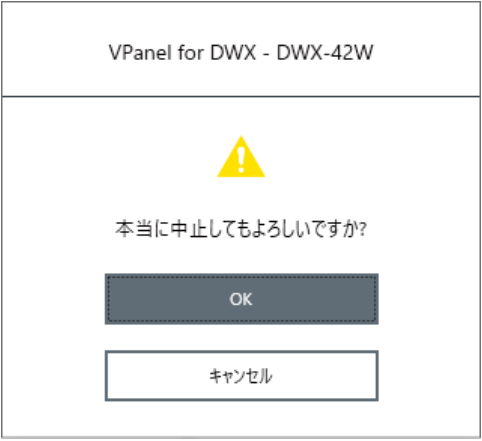This screenshot has width=482, height=441.
Task: Accept the abort confirmation via OK
Action: pos(241,299)
